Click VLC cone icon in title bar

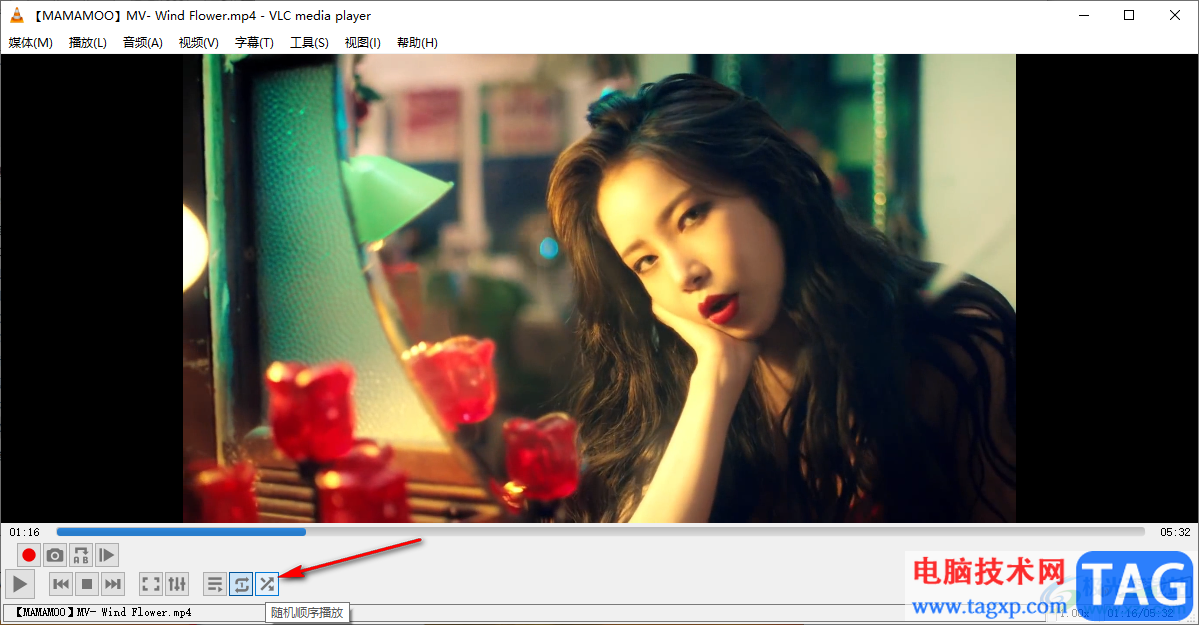pyautogui.click(x=17, y=15)
